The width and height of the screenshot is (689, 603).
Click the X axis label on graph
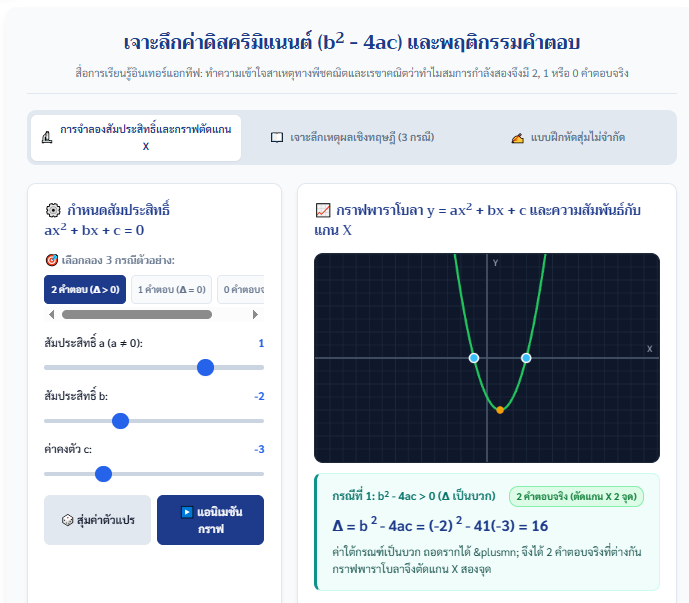(649, 349)
